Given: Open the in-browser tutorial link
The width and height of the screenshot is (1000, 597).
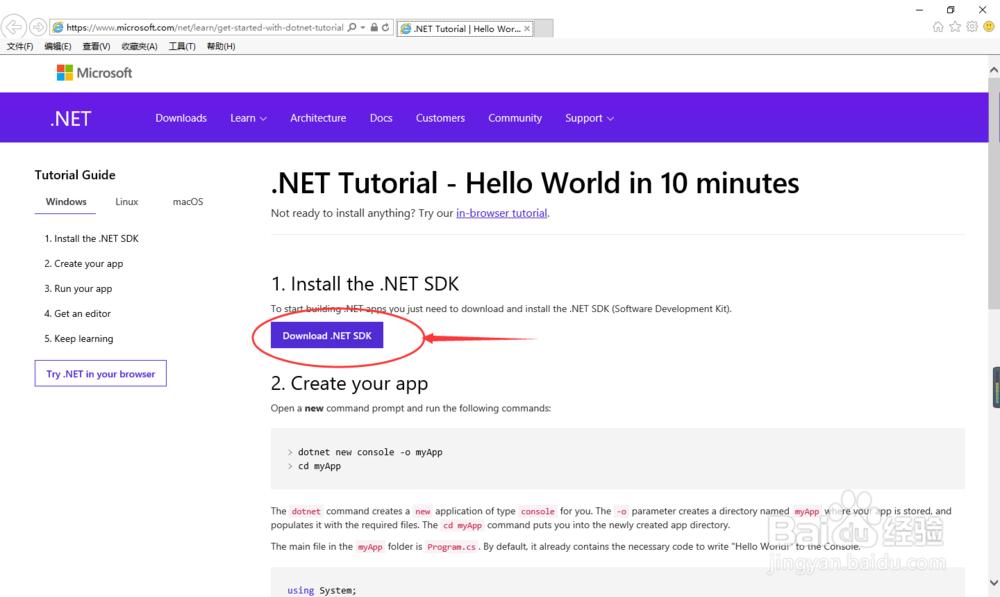Looking at the screenshot, I should tap(501, 213).
